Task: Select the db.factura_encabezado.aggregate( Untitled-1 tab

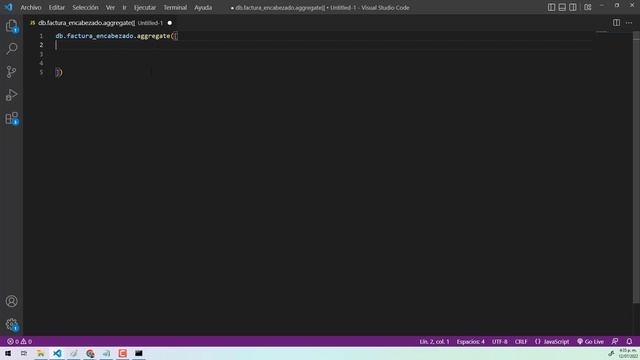Action: tap(100, 23)
